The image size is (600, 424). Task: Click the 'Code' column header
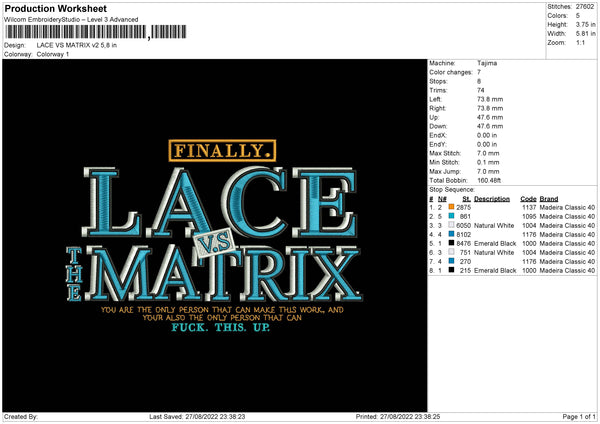coord(528,199)
